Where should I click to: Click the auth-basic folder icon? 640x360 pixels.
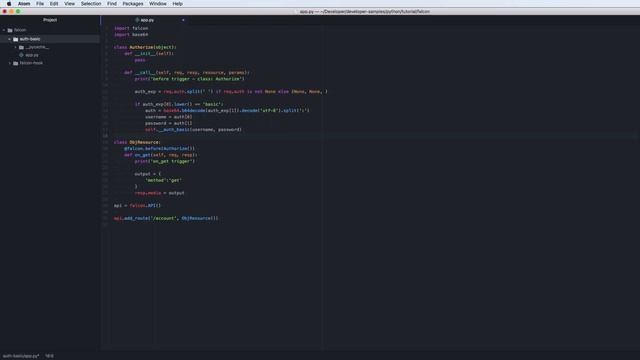(x=16, y=39)
